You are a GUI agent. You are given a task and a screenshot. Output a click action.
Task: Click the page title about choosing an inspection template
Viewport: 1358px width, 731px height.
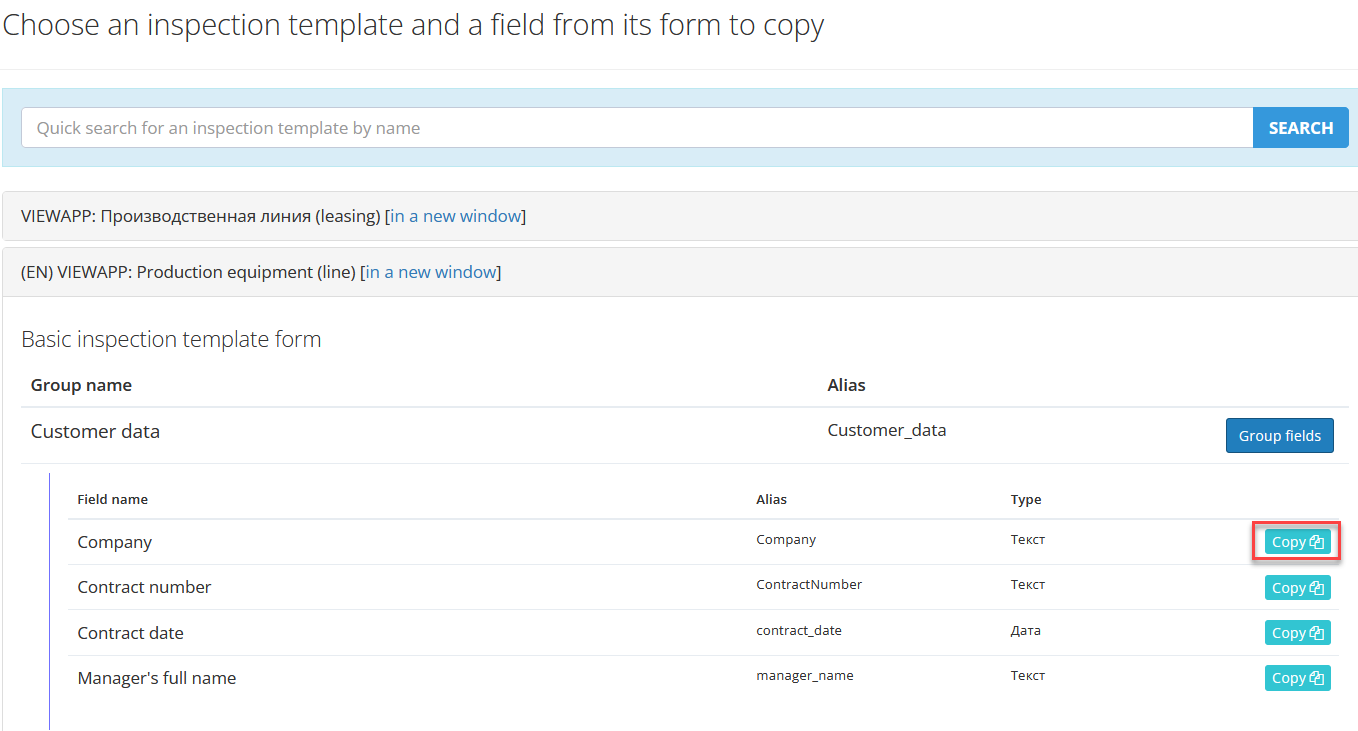tap(413, 25)
